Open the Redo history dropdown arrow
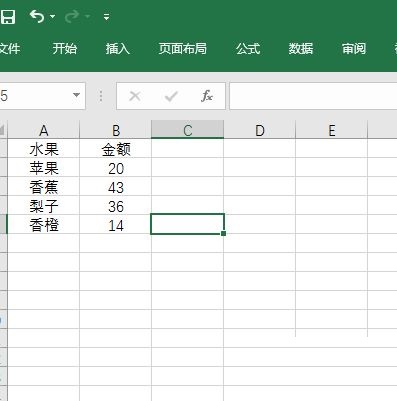This screenshot has height=401, width=397. pyautogui.click(x=87, y=16)
